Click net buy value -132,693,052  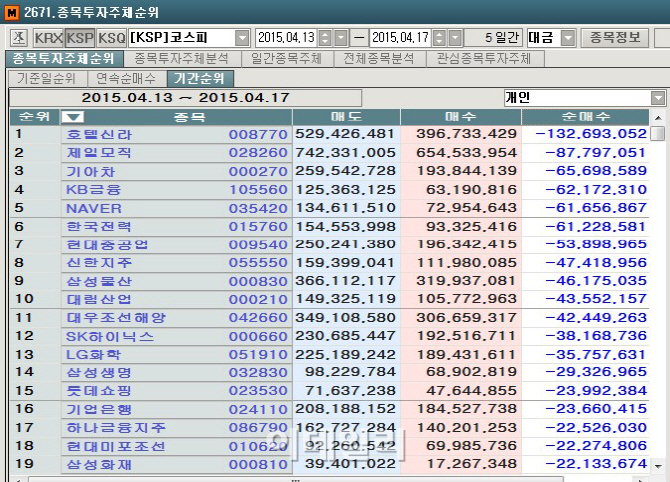tap(591, 134)
